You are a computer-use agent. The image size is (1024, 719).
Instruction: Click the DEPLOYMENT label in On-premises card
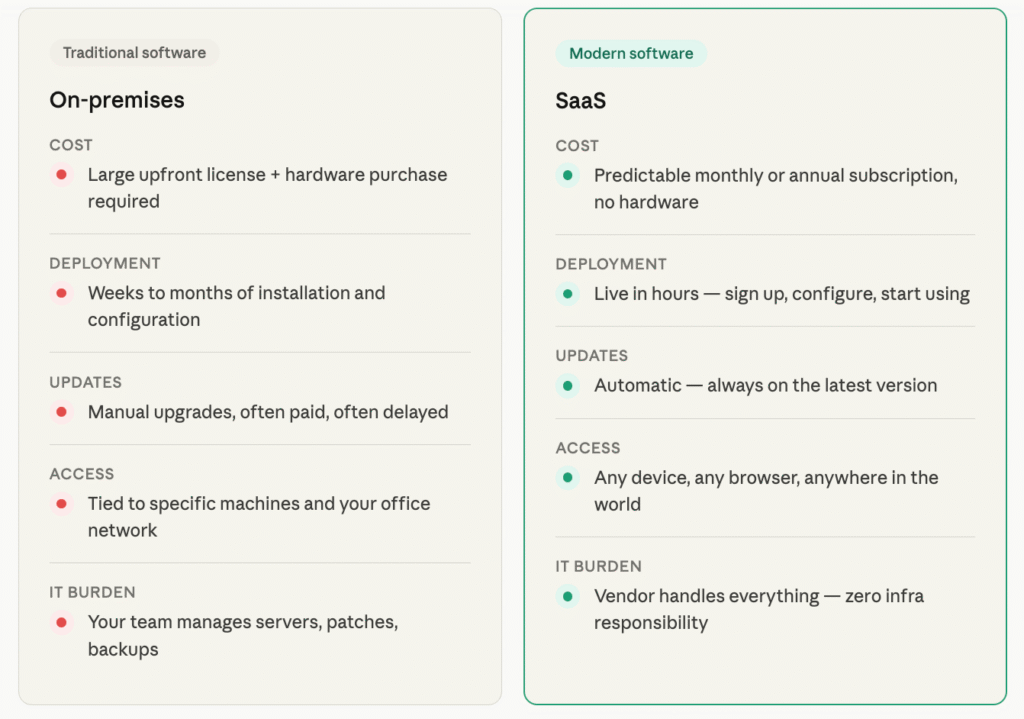coord(105,263)
